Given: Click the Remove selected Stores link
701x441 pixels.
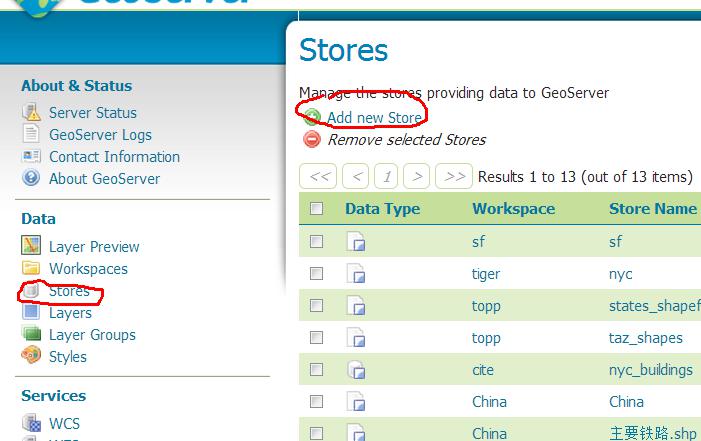Looking at the screenshot, I should click(x=407, y=140).
